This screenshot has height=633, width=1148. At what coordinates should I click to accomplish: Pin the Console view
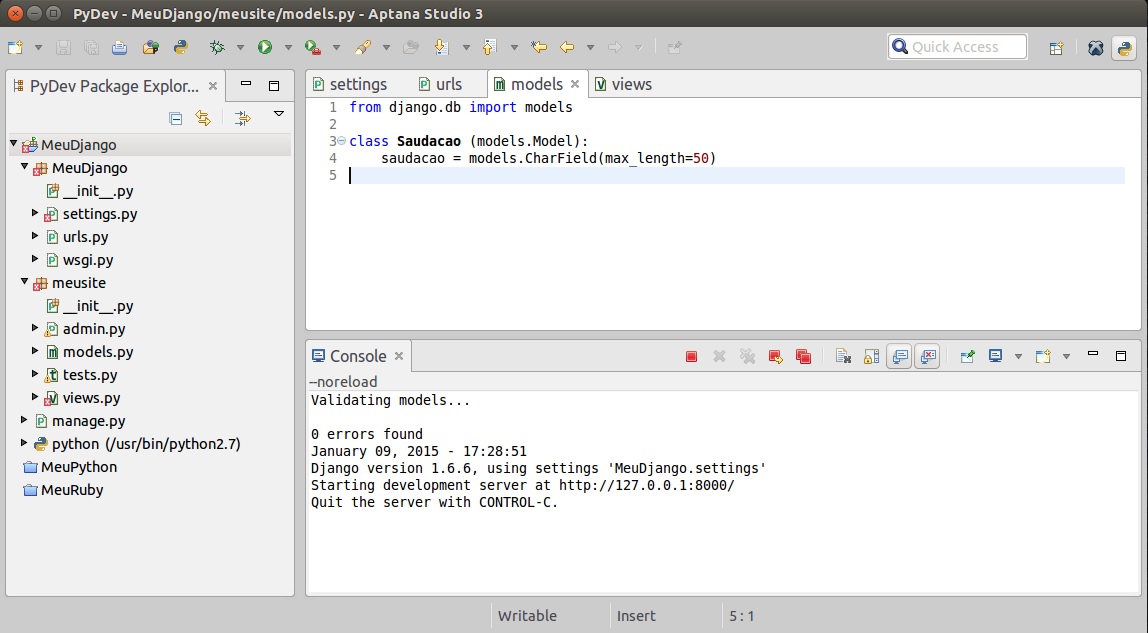967,356
